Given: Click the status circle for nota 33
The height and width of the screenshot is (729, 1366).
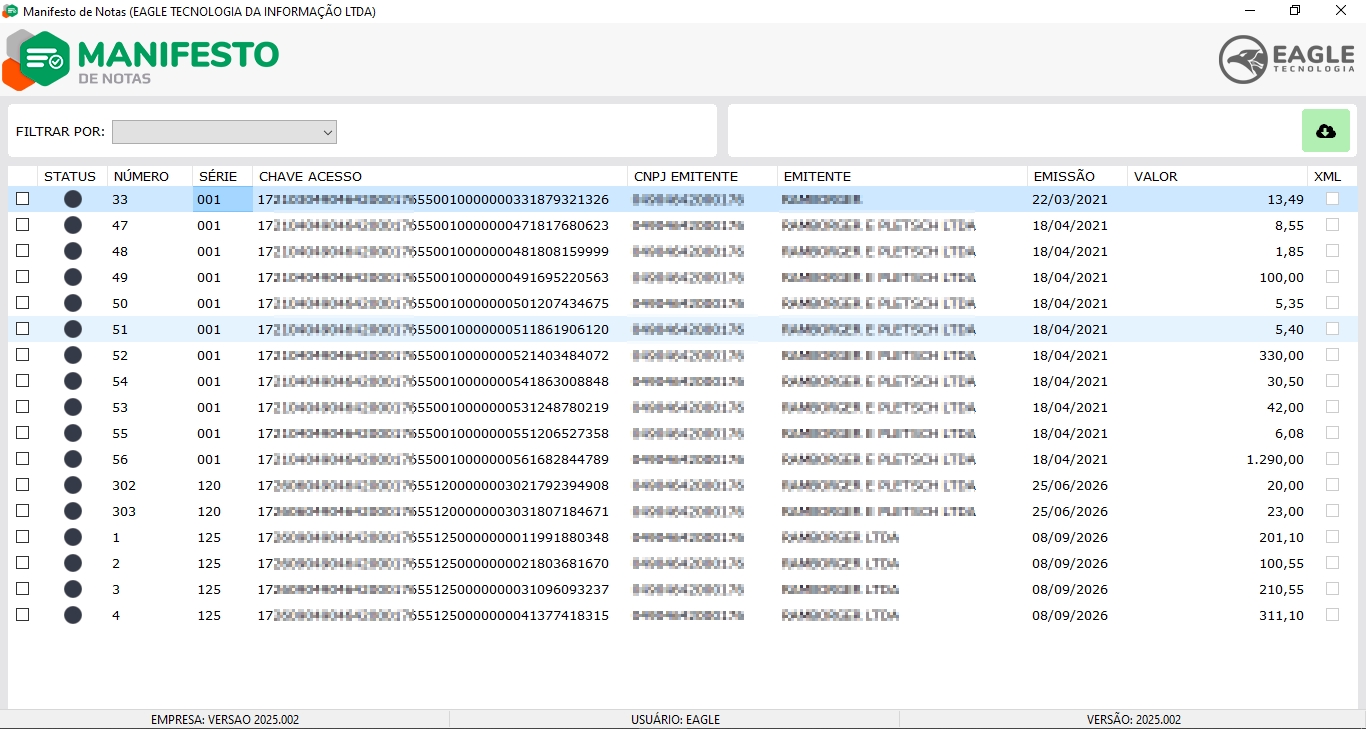Looking at the screenshot, I should [73, 199].
